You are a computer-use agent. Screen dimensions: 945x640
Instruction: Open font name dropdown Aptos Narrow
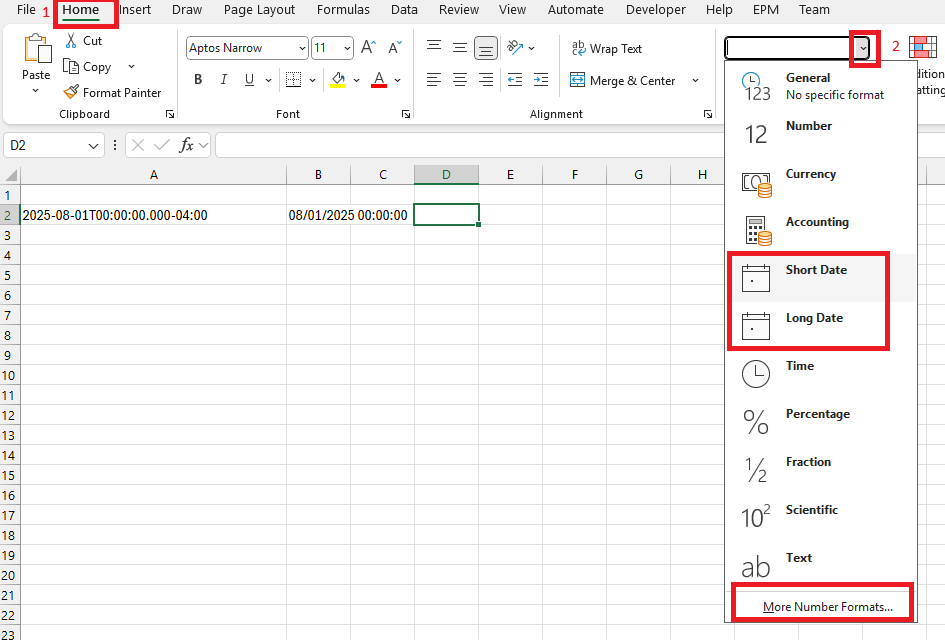tap(302, 48)
